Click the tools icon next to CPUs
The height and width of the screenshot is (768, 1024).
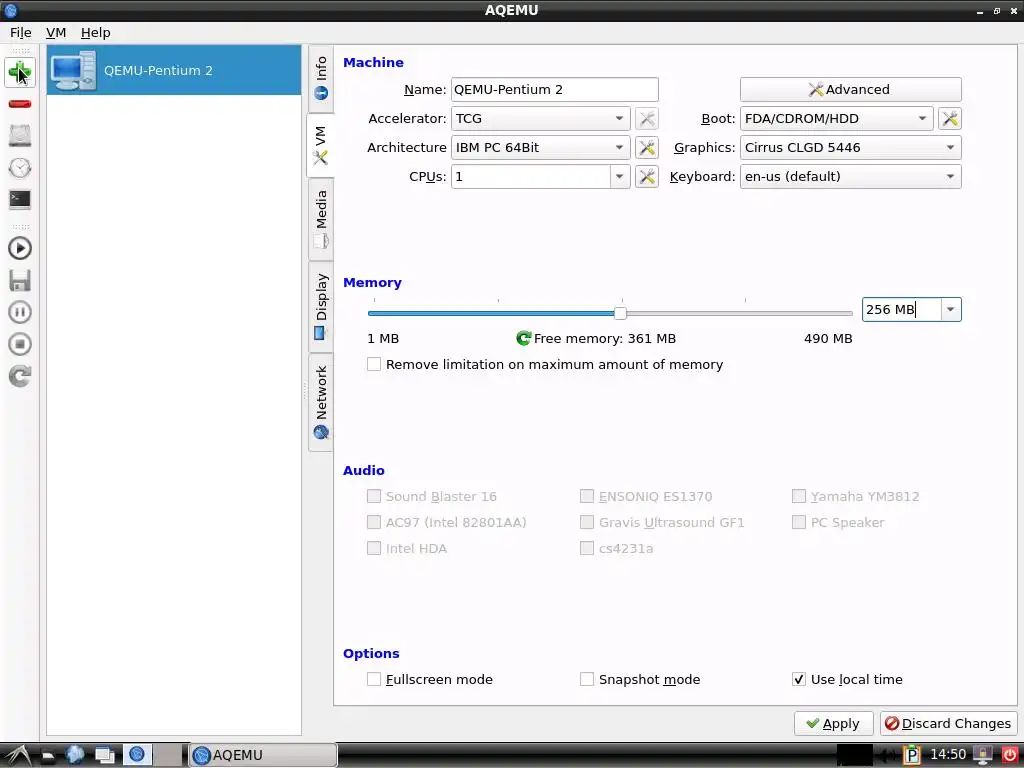point(647,176)
